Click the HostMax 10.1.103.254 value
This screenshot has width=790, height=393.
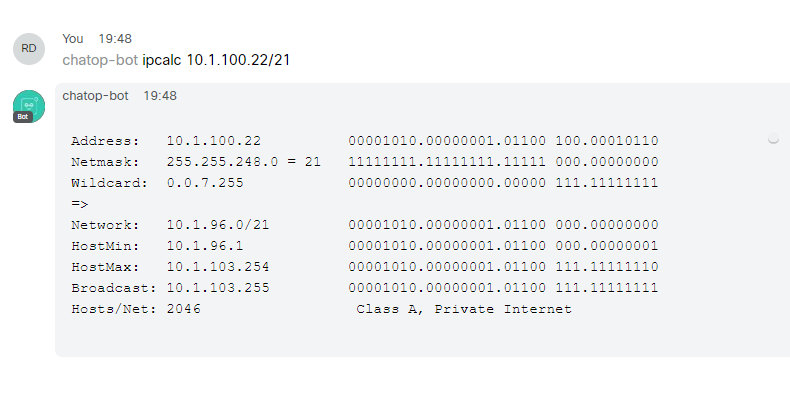point(218,267)
